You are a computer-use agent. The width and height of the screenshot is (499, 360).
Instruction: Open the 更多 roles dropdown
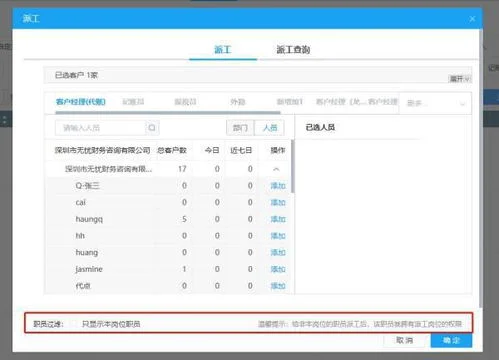435,103
